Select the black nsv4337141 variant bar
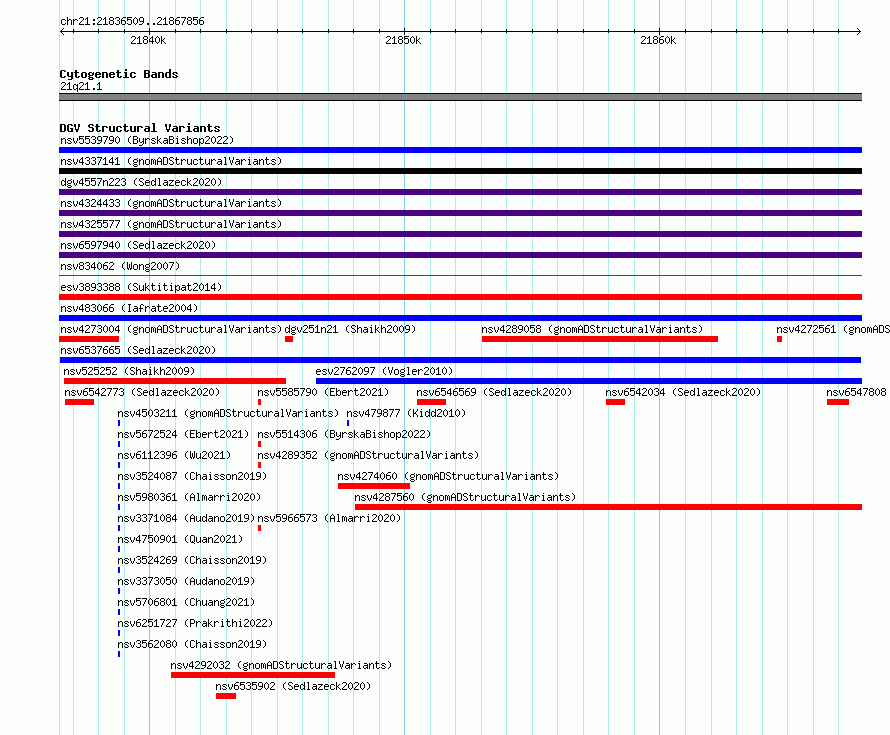 tap(460, 171)
